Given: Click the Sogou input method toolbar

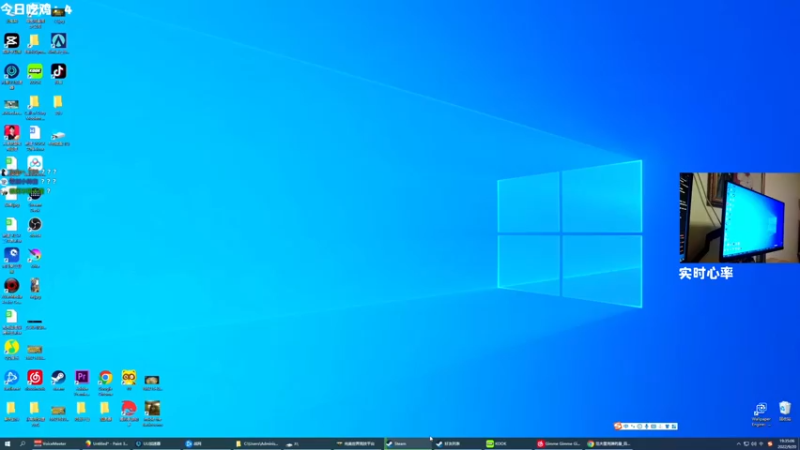Looking at the screenshot, I should tap(645, 426).
